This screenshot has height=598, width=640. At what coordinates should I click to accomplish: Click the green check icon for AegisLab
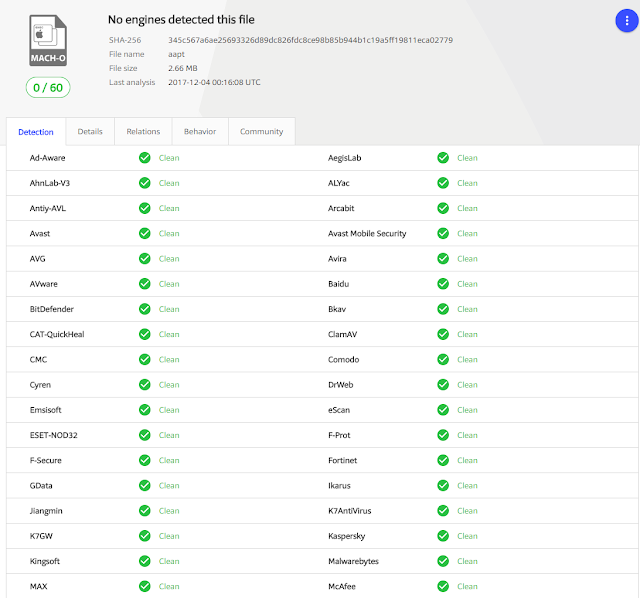pos(443,158)
